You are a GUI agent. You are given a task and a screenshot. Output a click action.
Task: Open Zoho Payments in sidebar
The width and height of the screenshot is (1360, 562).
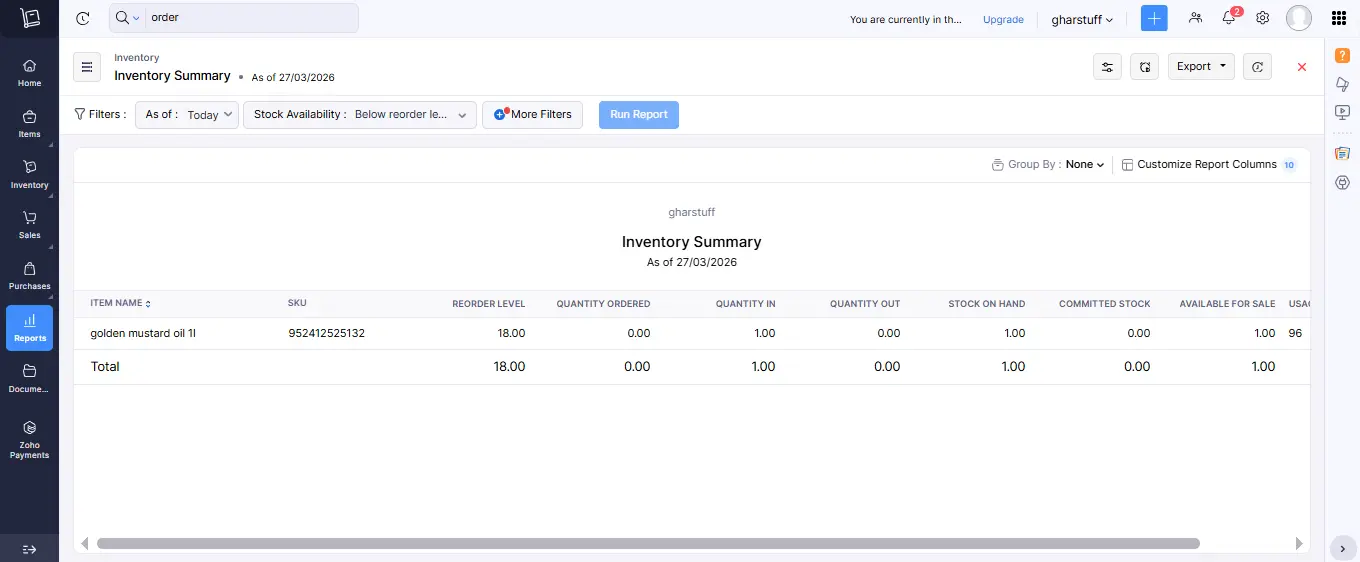(29, 439)
